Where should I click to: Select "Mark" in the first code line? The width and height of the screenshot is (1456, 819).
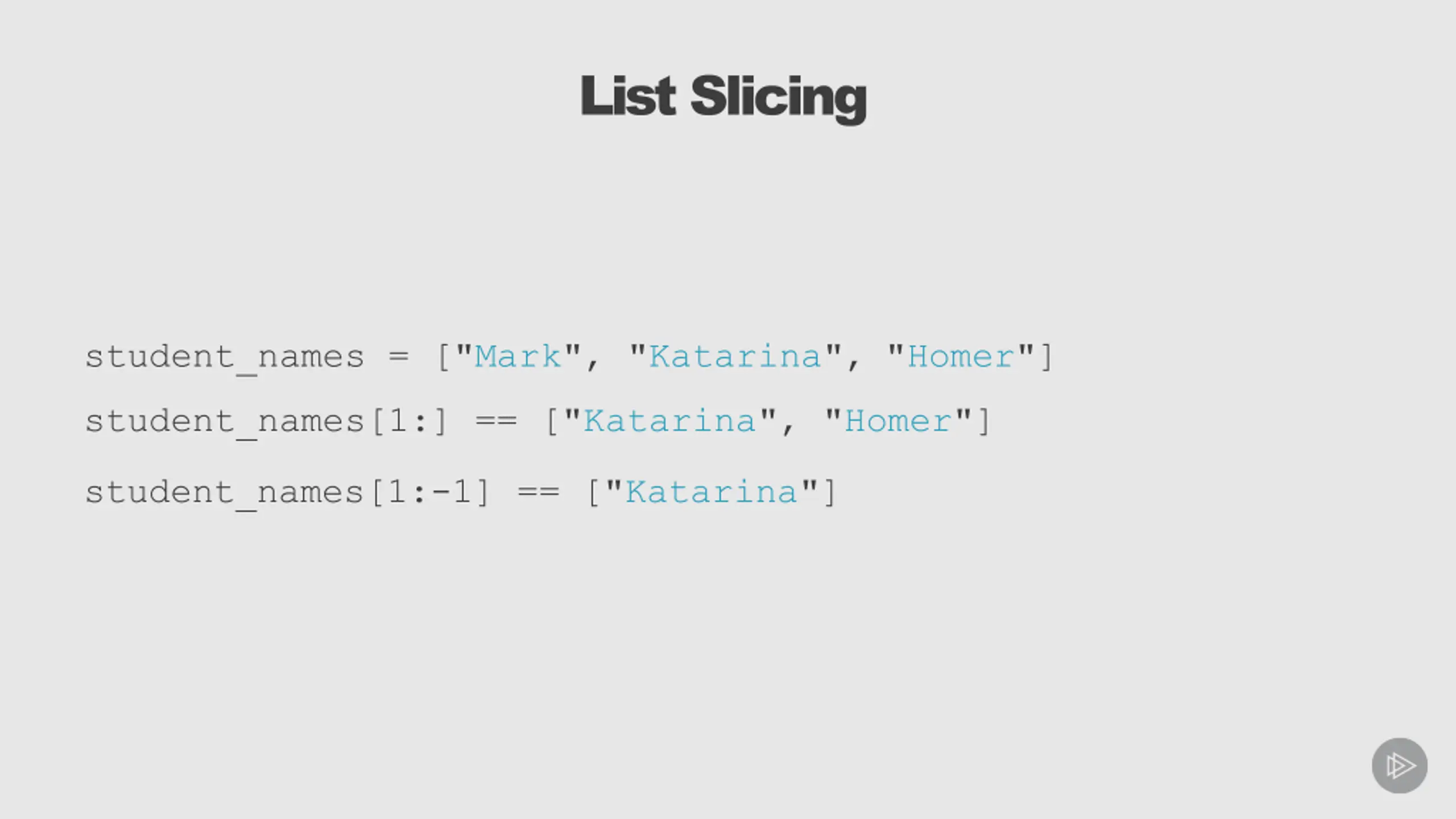coord(518,357)
